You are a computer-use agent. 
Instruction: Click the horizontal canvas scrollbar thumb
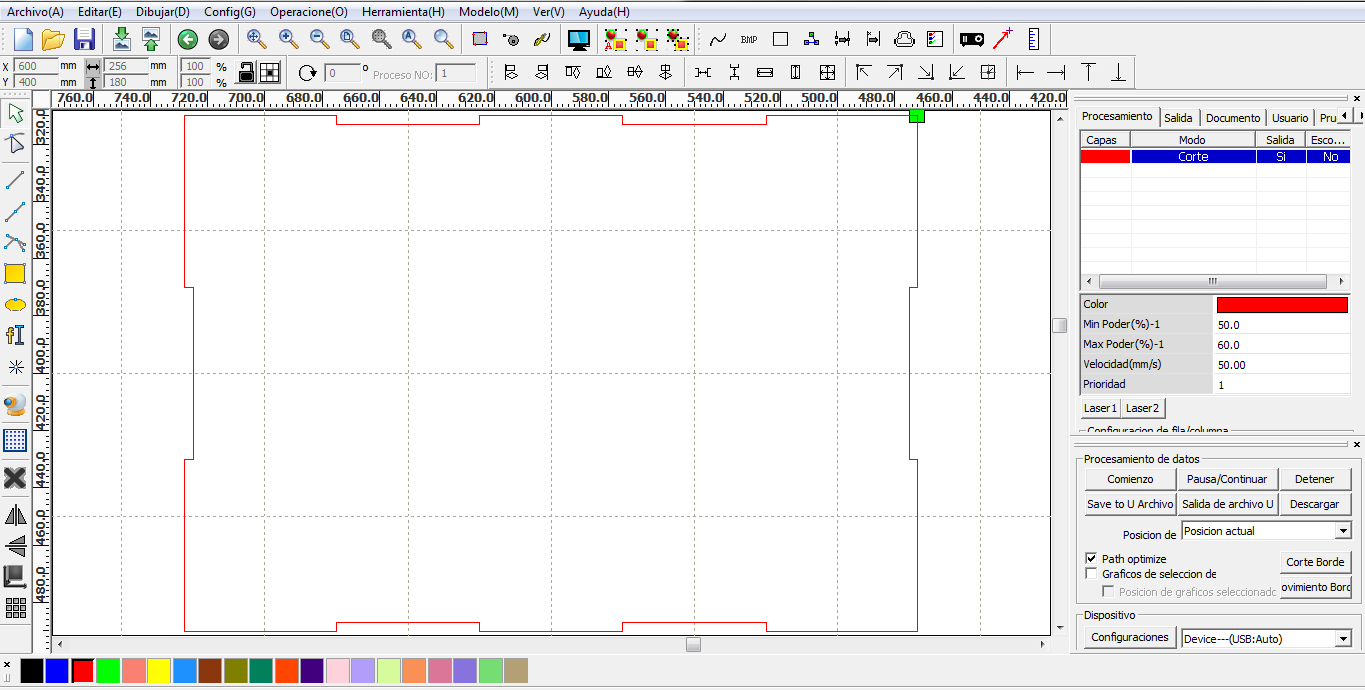[693, 645]
